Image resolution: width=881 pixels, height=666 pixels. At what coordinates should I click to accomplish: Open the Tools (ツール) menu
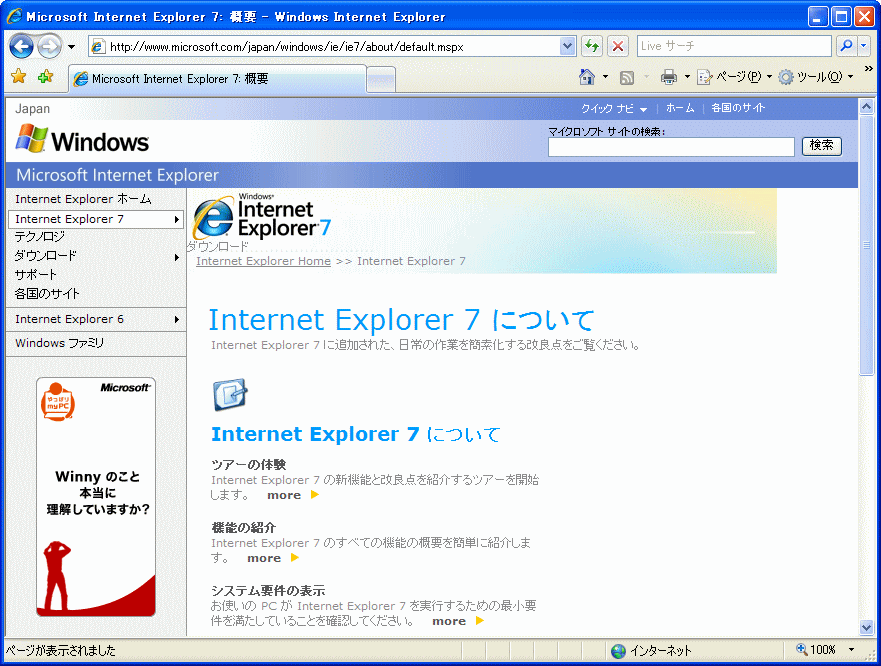coord(816,77)
